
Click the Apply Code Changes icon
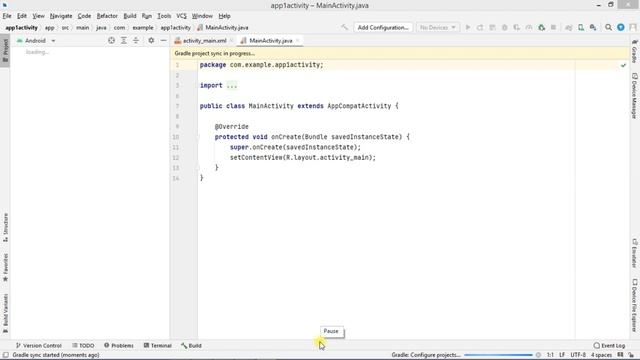pos(492,27)
